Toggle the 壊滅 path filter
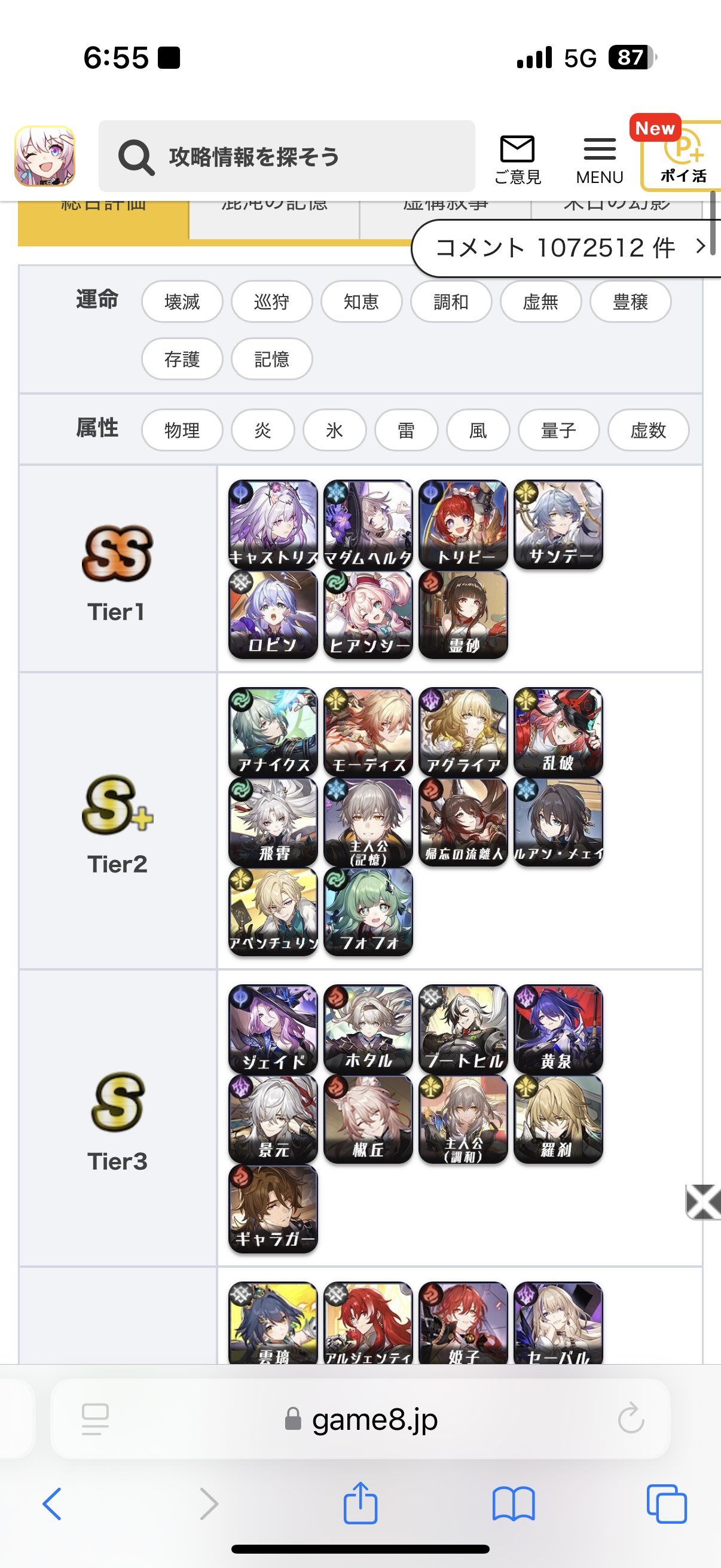 [x=182, y=301]
